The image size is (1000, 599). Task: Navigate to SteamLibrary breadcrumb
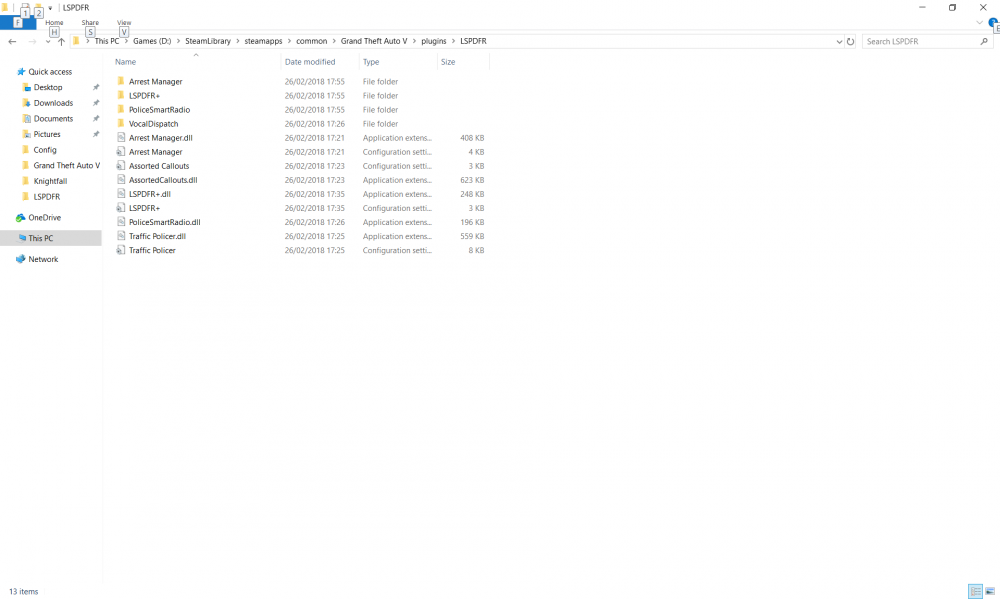pos(208,41)
